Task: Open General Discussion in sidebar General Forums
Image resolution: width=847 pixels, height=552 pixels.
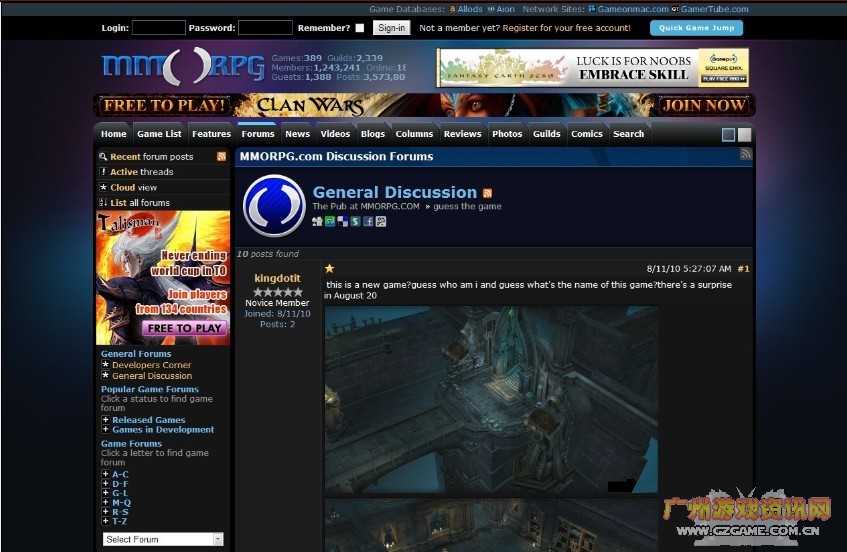Action: pos(152,376)
